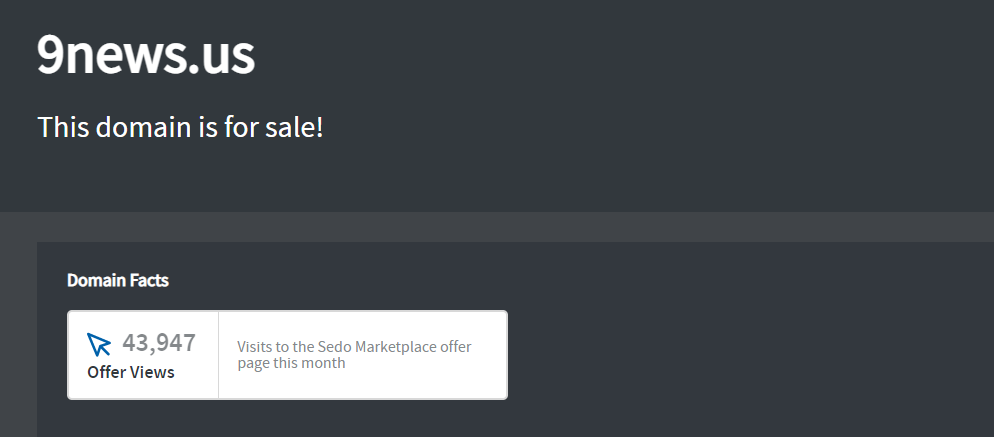Select the 9news.us domain heading
994x437 pixels.
(146, 54)
